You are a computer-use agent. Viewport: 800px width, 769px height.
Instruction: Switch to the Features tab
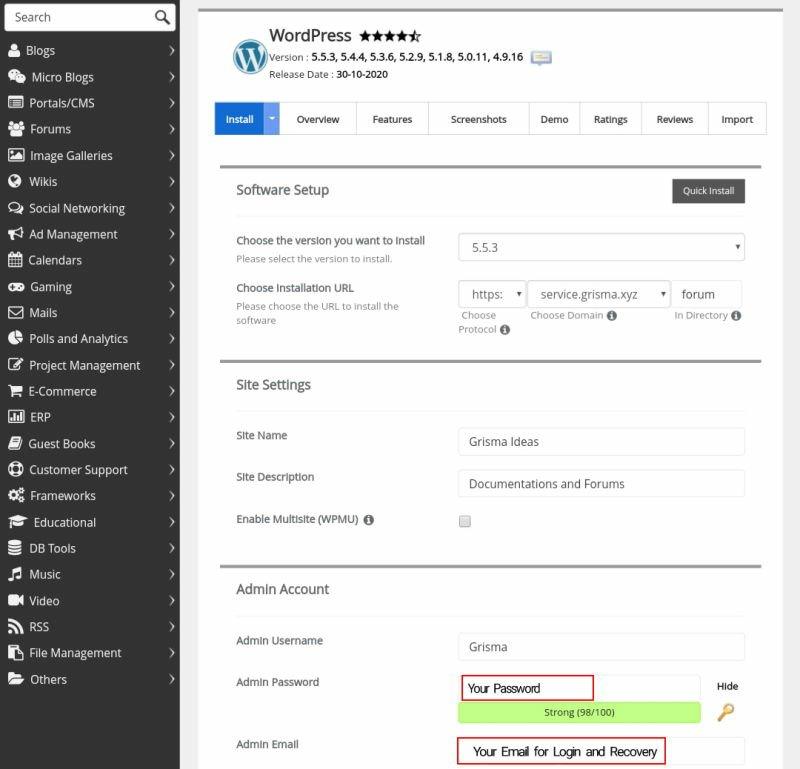392,118
